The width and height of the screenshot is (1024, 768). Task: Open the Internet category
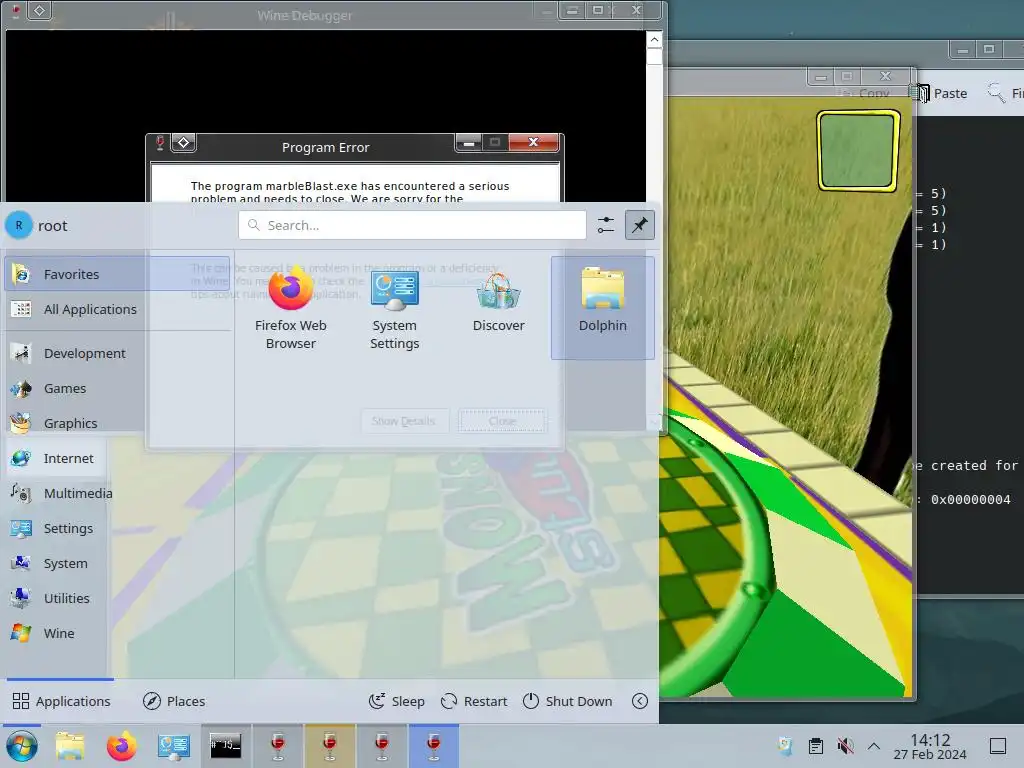[117, 458]
